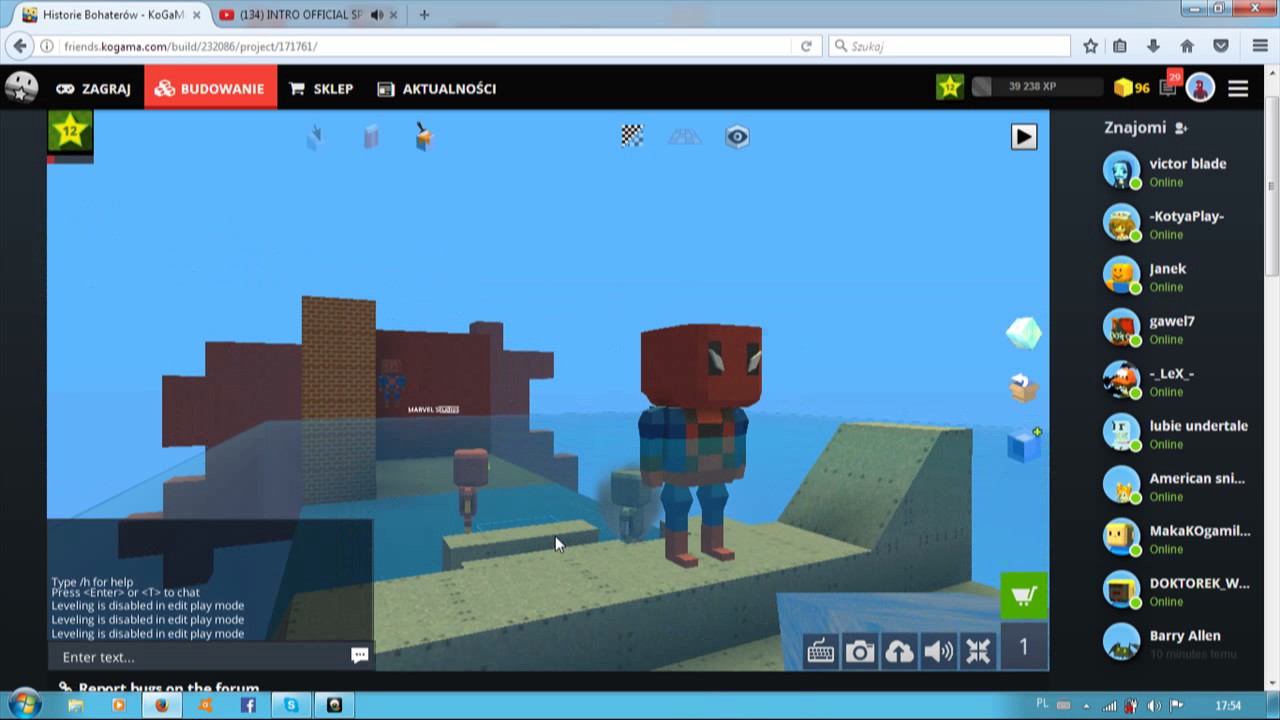This screenshot has width=1280, height=720.
Task: Click MakaKOgamil... friend avatar
Action: pyautogui.click(x=1121, y=539)
